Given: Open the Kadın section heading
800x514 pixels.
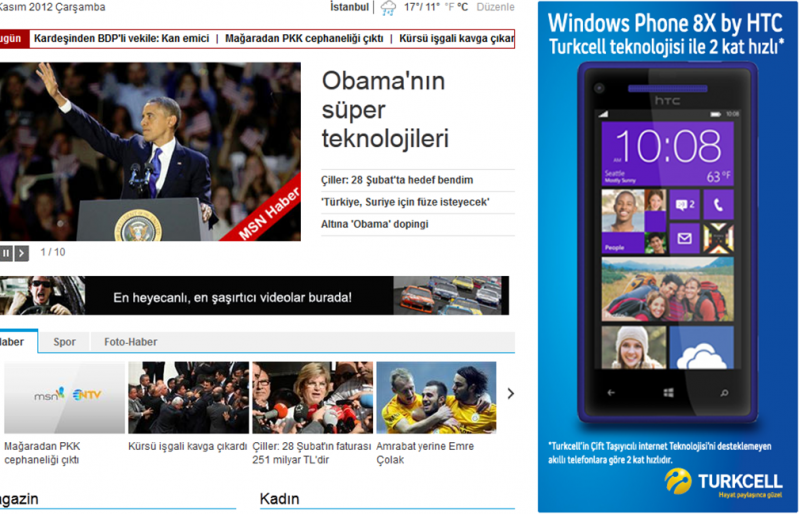Looking at the screenshot, I should (x=280, y=499).
